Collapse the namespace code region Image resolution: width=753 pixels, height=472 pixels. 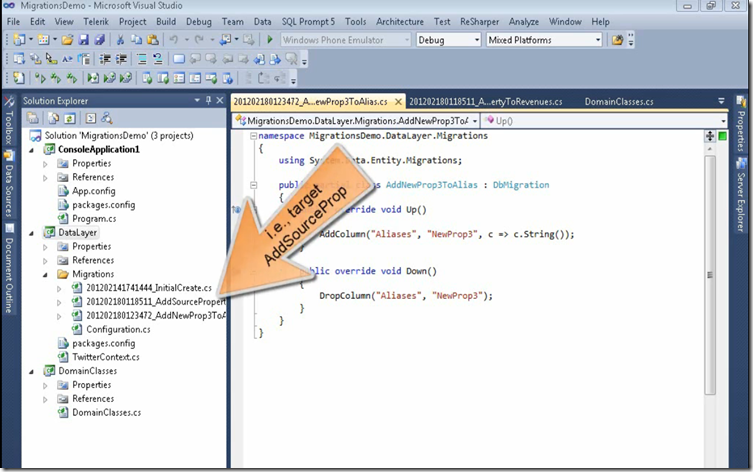point(253,136)
